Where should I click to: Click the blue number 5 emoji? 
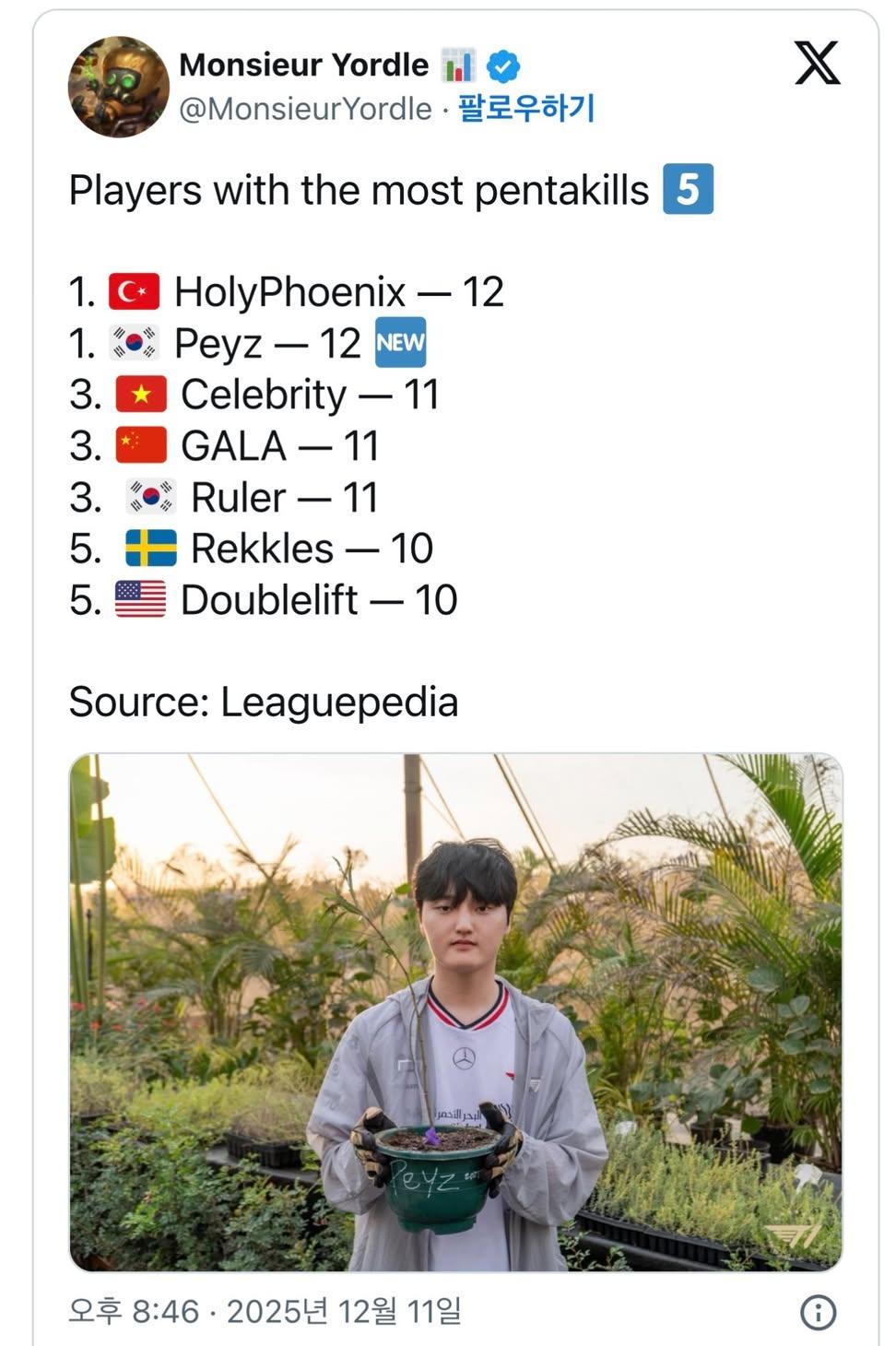click(688, 189)
